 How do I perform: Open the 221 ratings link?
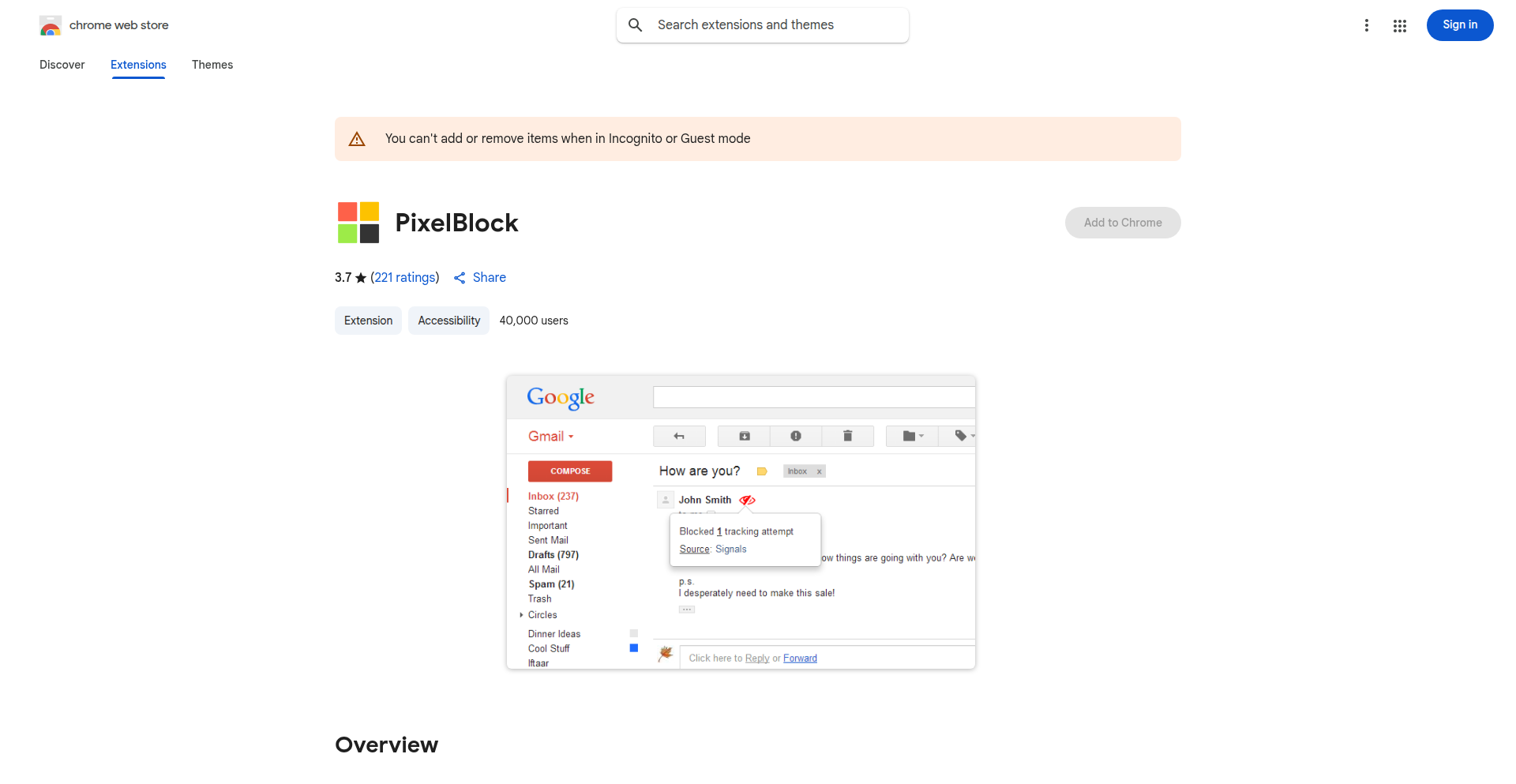[405, 277]
